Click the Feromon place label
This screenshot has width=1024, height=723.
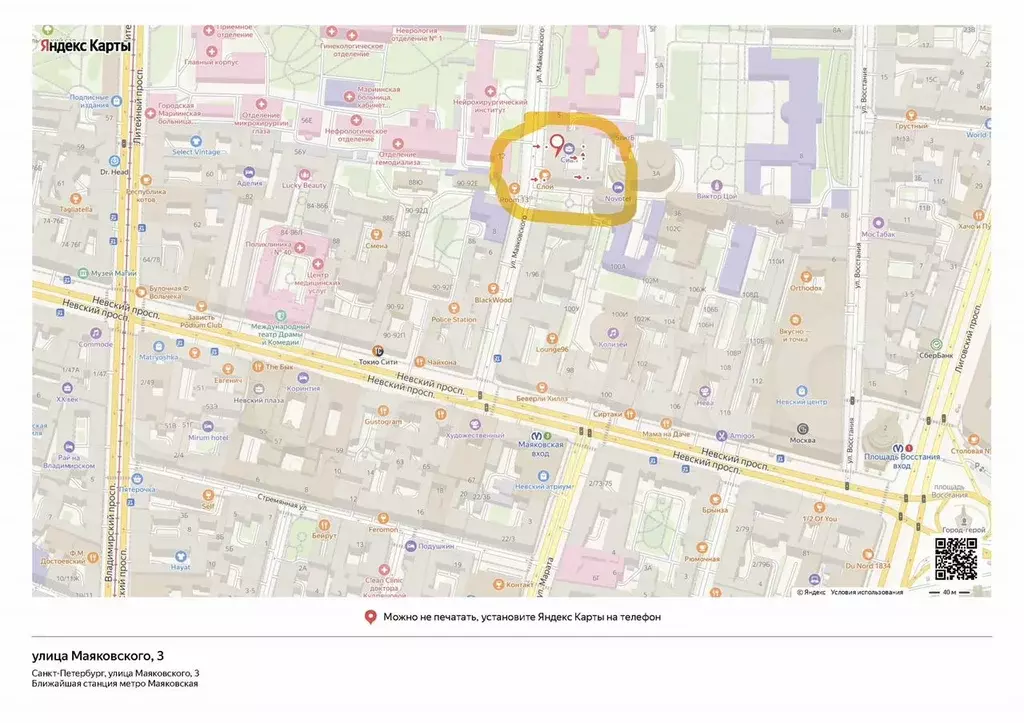click(383, 530)
